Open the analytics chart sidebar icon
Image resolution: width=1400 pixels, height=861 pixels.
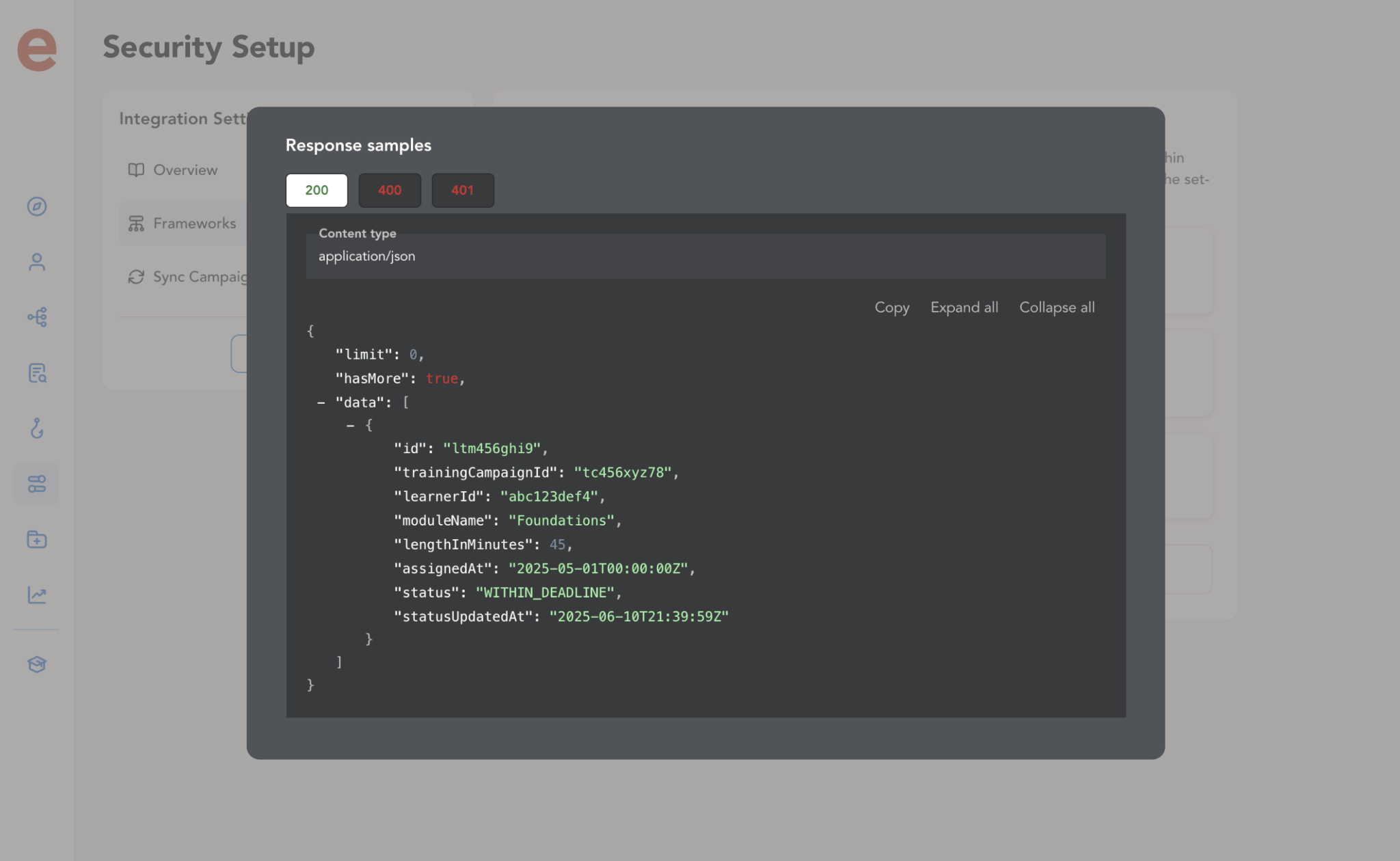click(x=37, y=594)
